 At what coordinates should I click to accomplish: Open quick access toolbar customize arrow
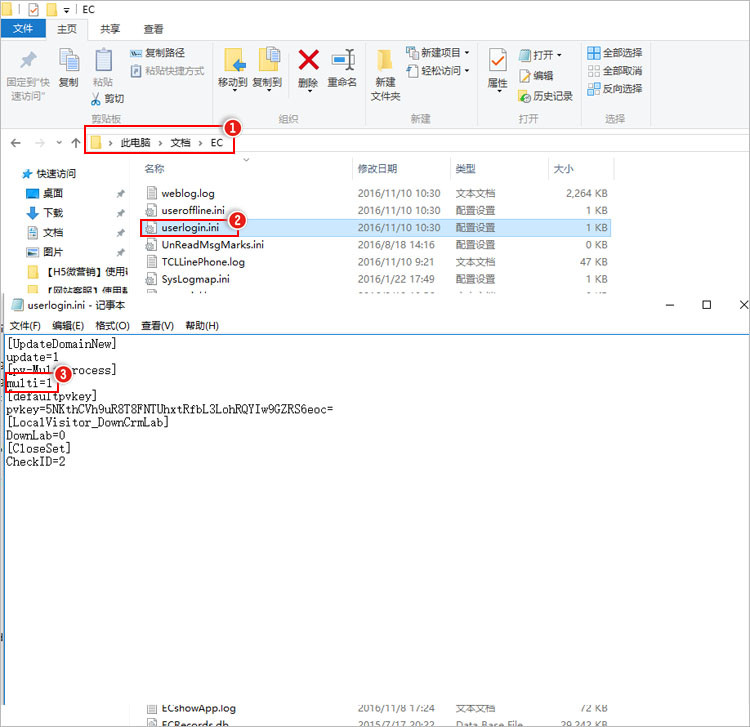66,10
